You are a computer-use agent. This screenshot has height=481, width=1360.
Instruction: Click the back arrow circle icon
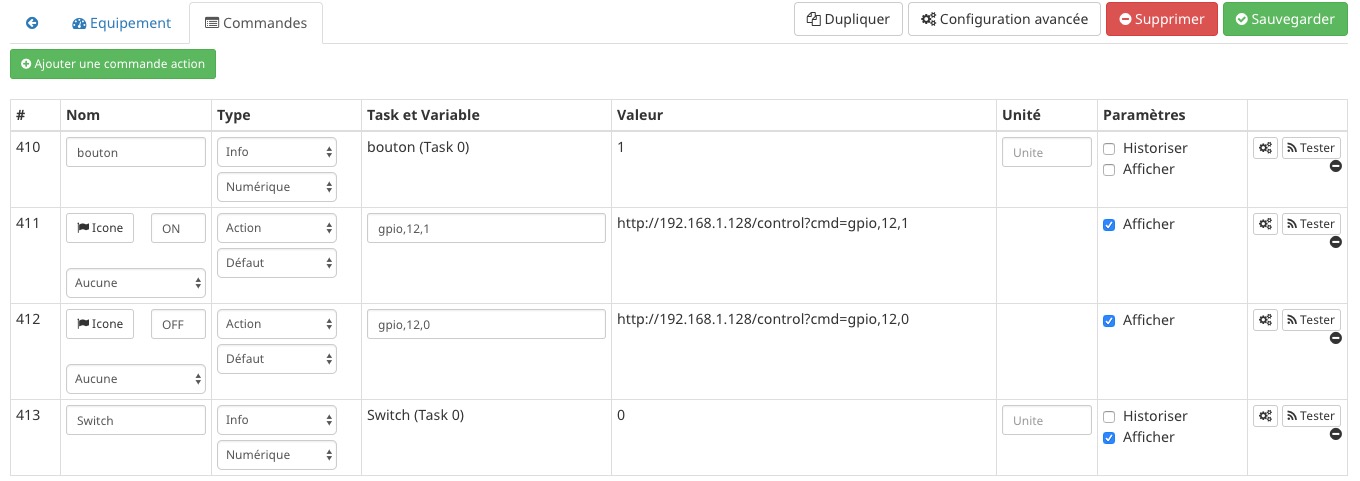click(32, 22)
